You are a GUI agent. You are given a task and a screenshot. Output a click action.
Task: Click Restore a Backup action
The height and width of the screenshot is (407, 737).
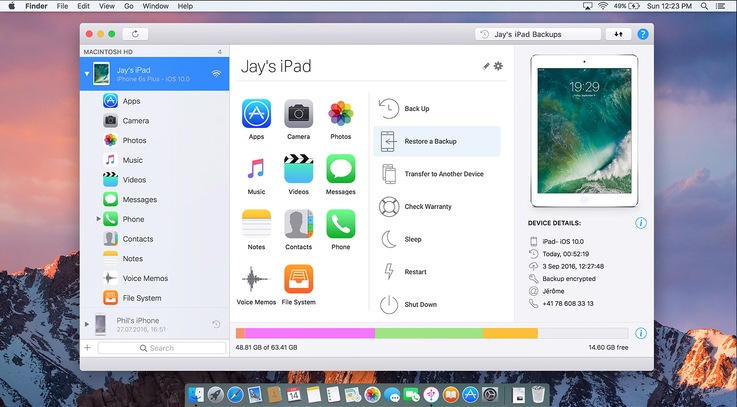(x=437, y=141)
